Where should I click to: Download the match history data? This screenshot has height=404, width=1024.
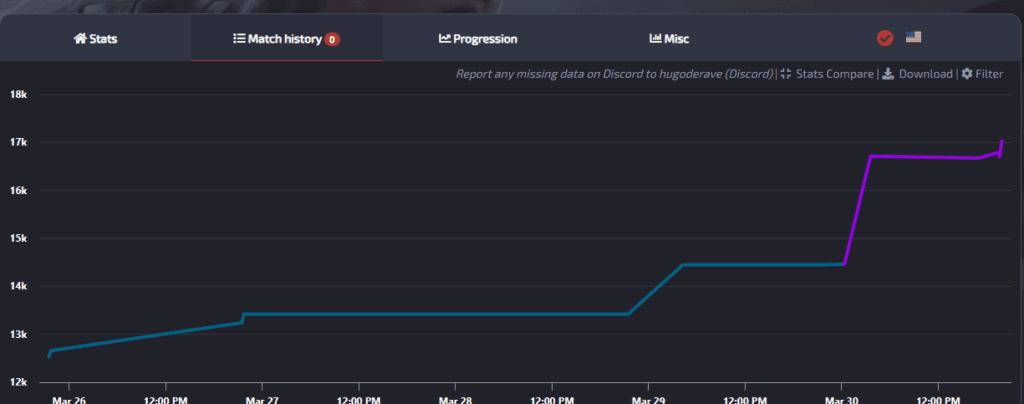[925, 74]
